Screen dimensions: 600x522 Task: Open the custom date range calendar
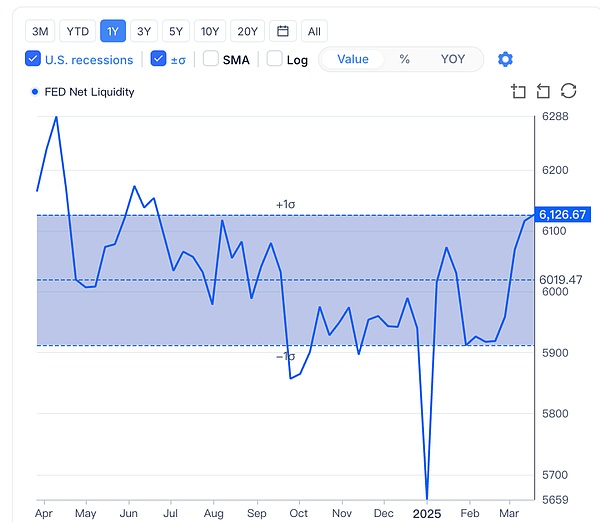pos(283,31)
